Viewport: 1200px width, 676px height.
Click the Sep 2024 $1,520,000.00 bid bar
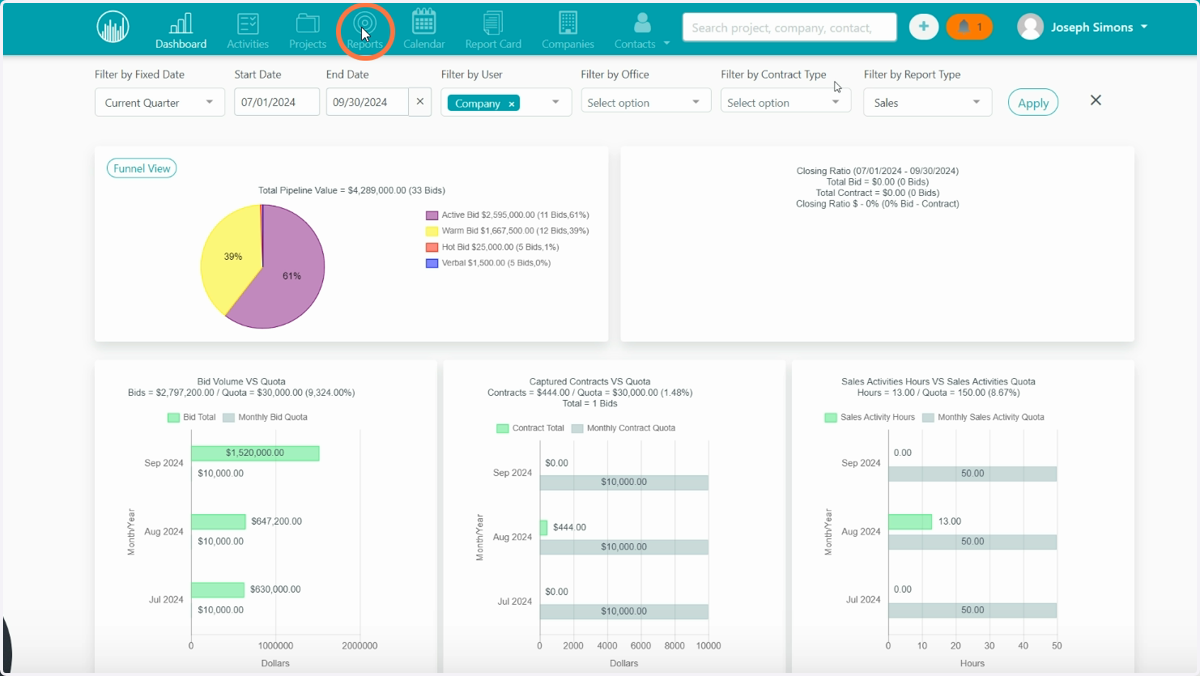[x=255, y=453]
